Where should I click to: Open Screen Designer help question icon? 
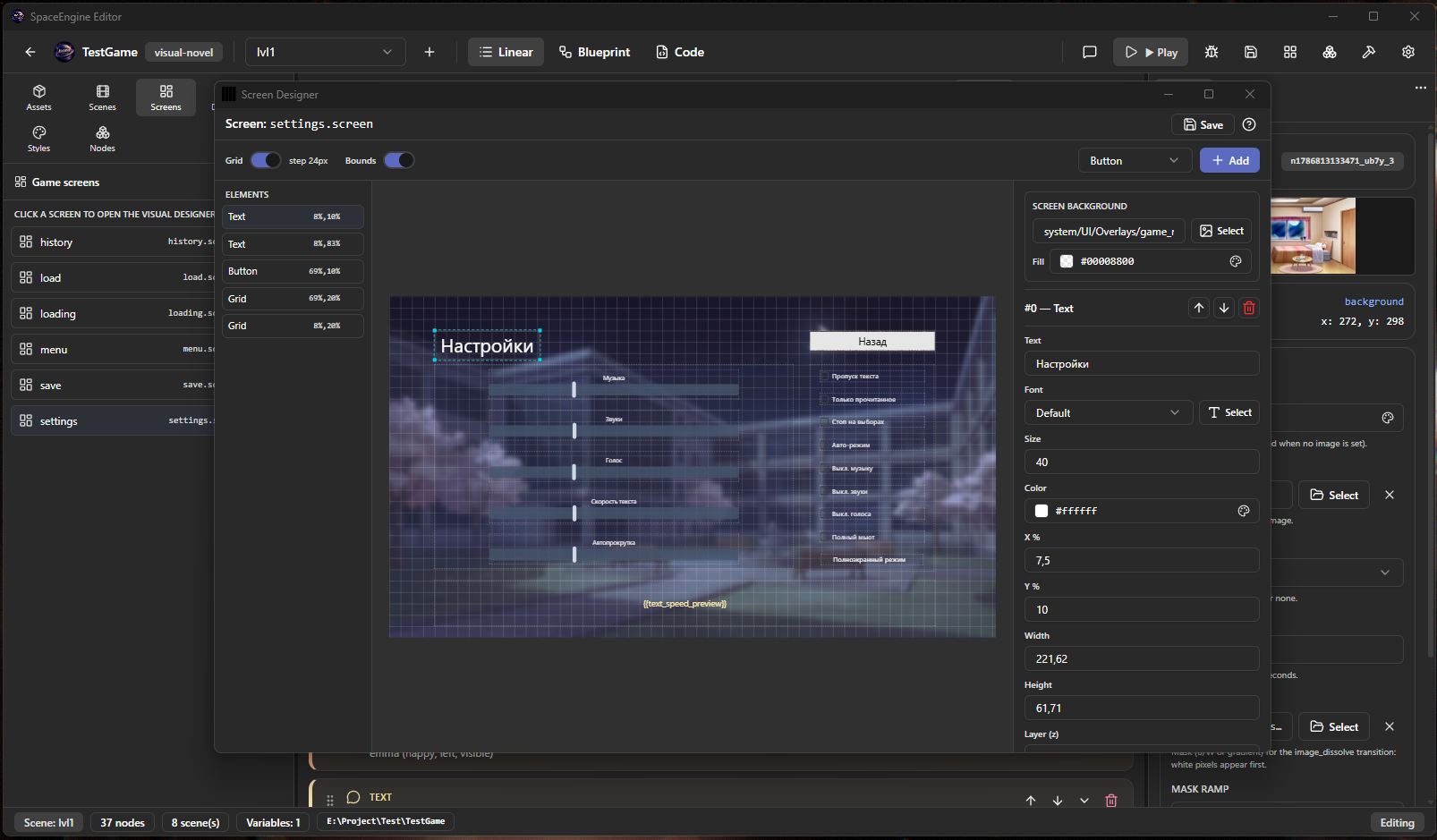1249,124
